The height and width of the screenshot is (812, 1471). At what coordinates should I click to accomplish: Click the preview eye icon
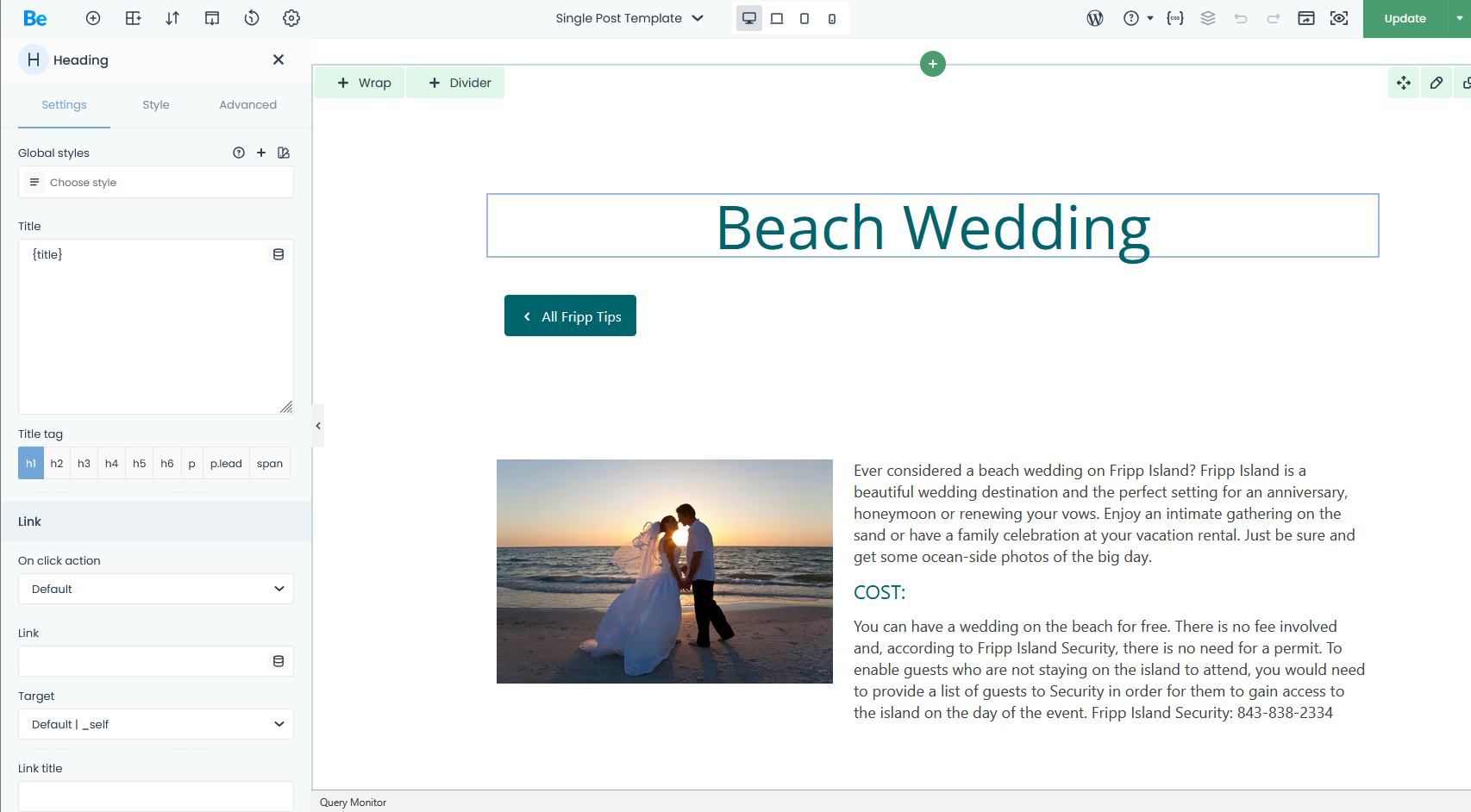tap(1339, 18)
